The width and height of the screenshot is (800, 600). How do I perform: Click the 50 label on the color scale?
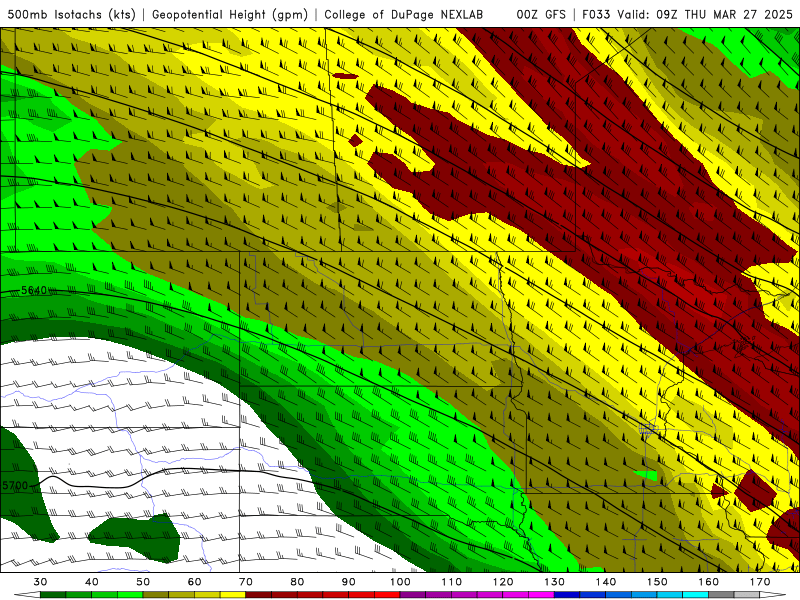143,582
